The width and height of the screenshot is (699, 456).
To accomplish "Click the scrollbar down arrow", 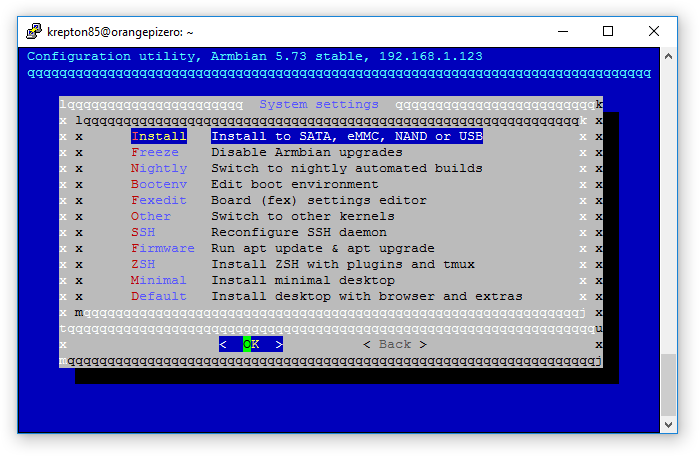I will tap(668, 425).
